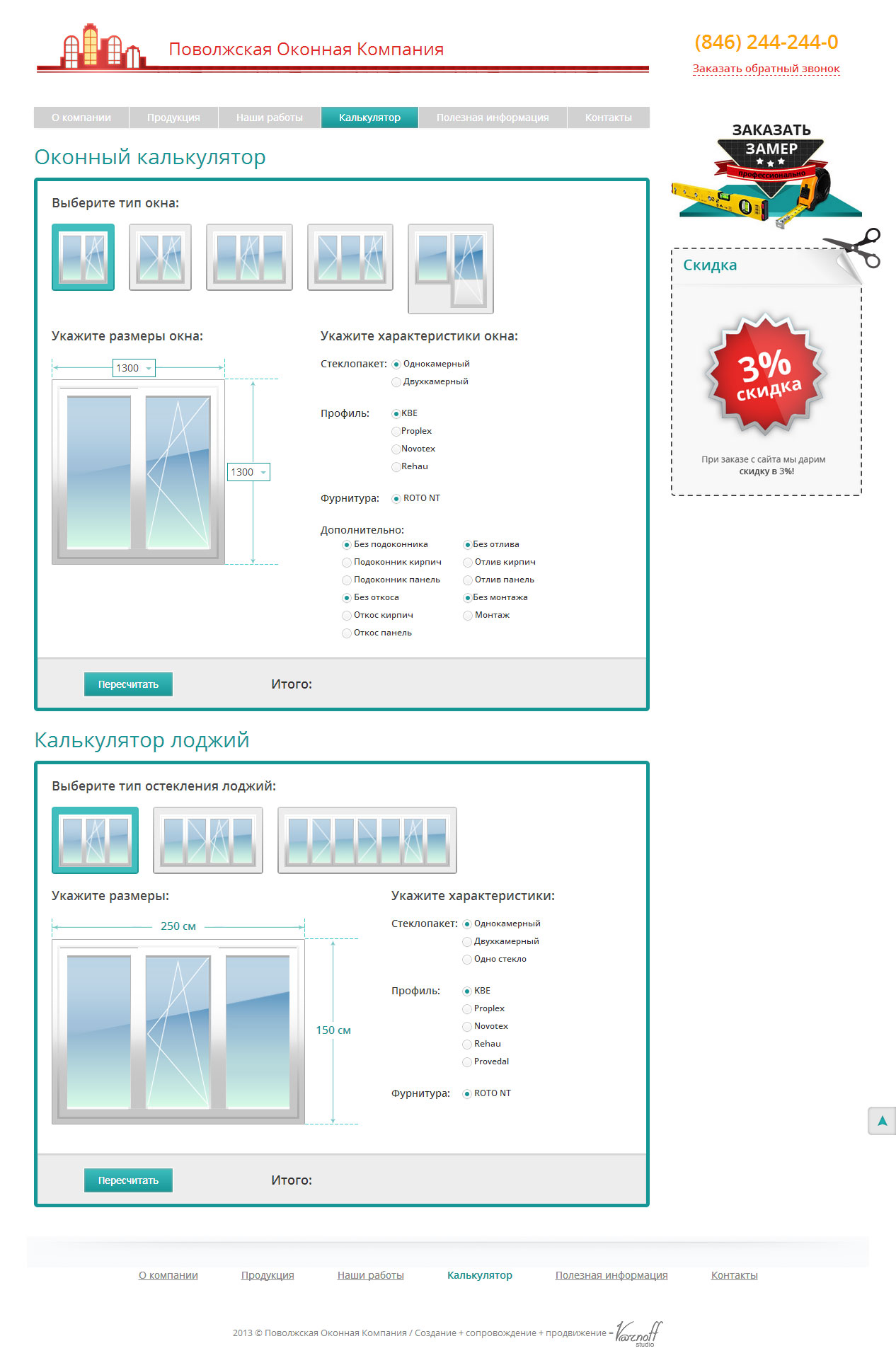Select the 'Двухкамерный' window glazing option
The image size is (896, 1358).
[396, 382]
